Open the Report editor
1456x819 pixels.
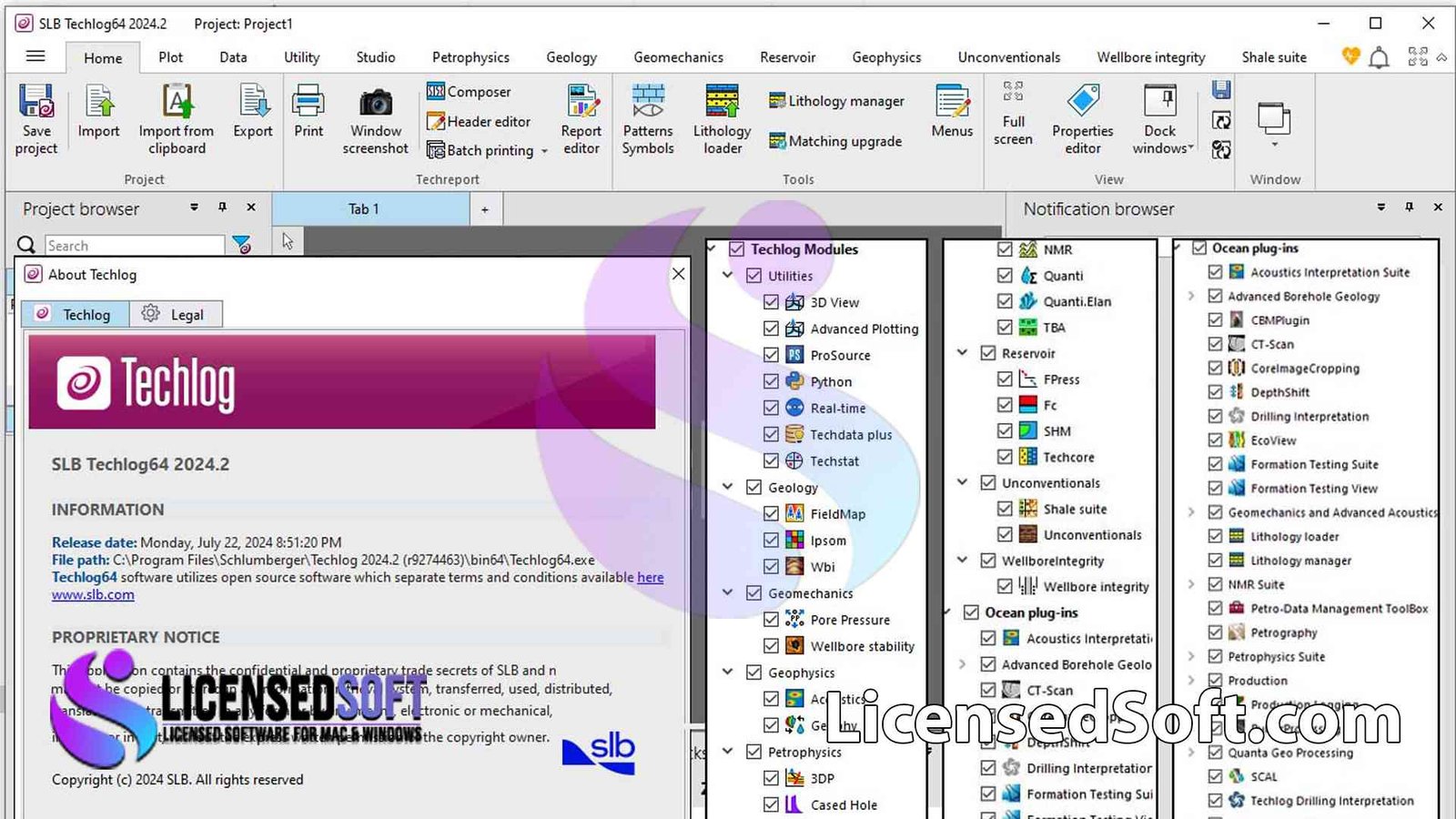click(x=581, y=119)
